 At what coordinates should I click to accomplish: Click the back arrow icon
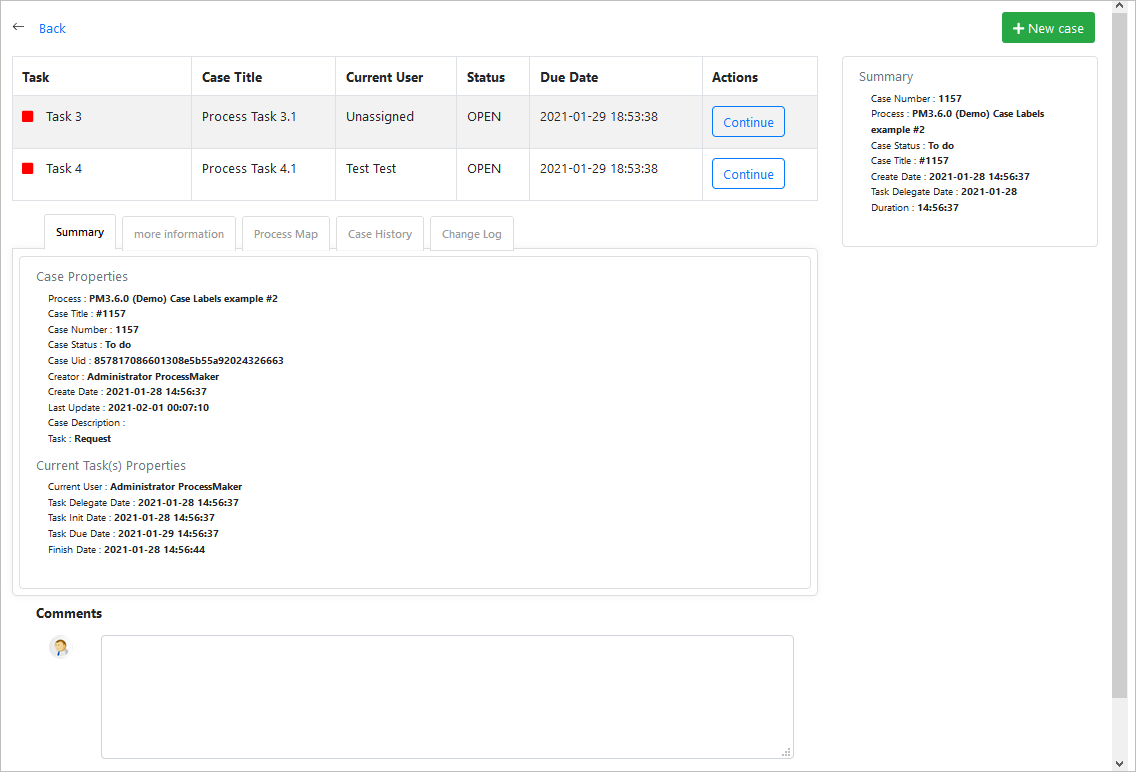point(18,27)
